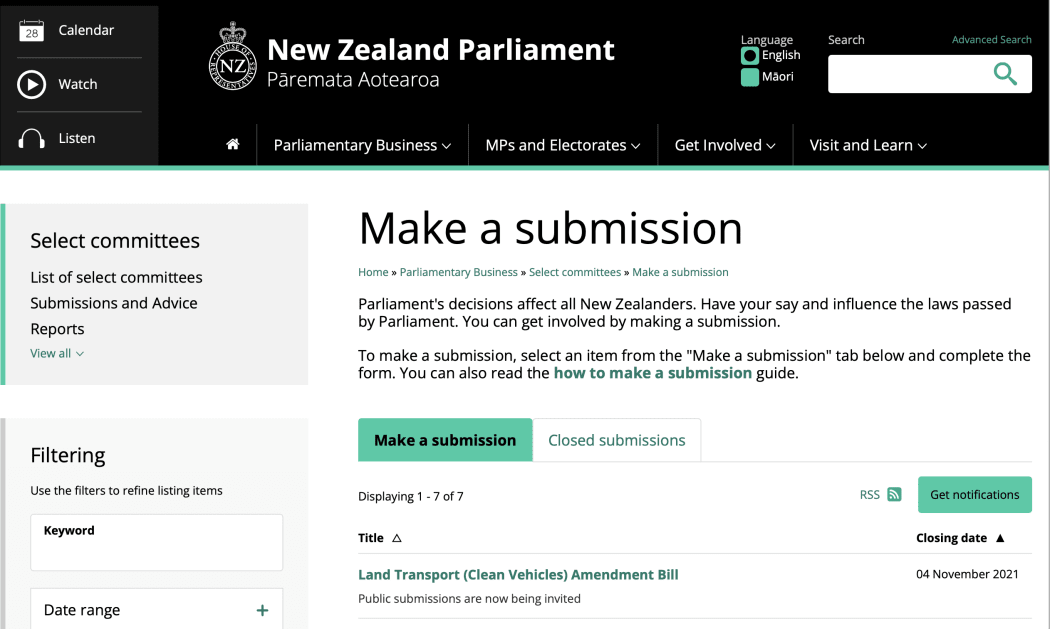Open the RSS feed icon
The image size is (1050, 629).
pyautogui.click(x=895, y=494)
